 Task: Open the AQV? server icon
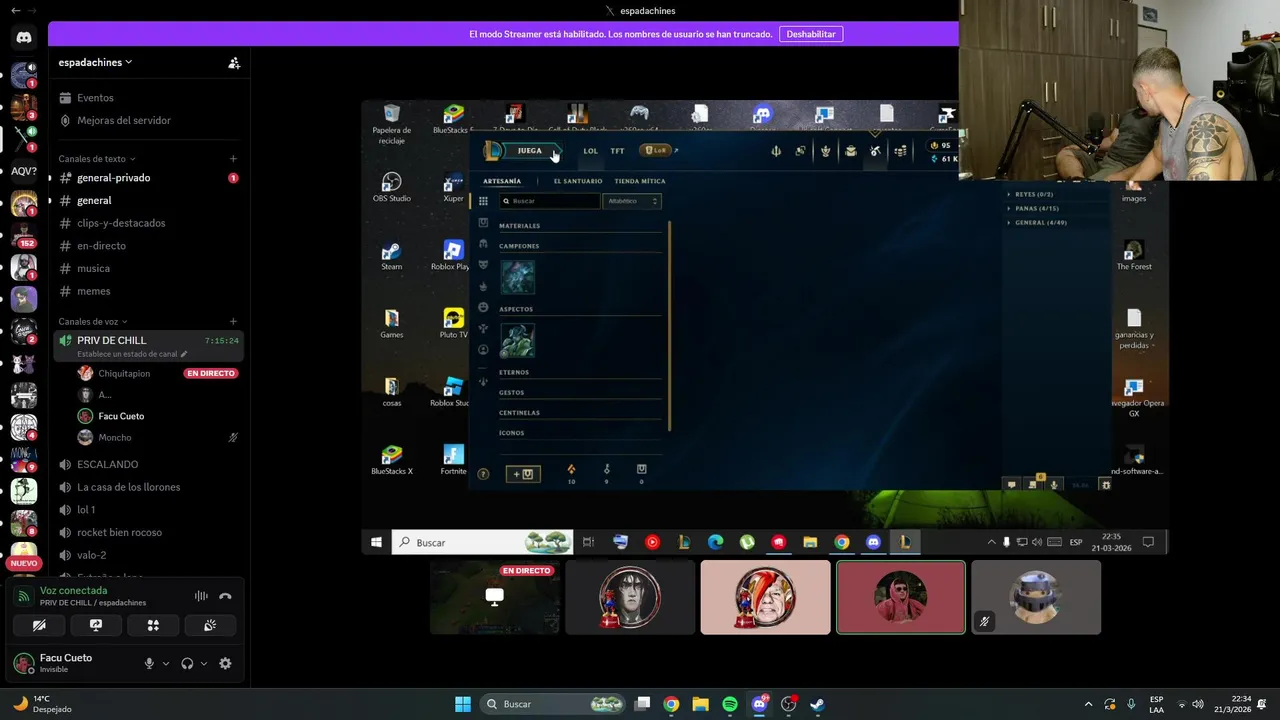pyautogui.click(x=24, y=171)
